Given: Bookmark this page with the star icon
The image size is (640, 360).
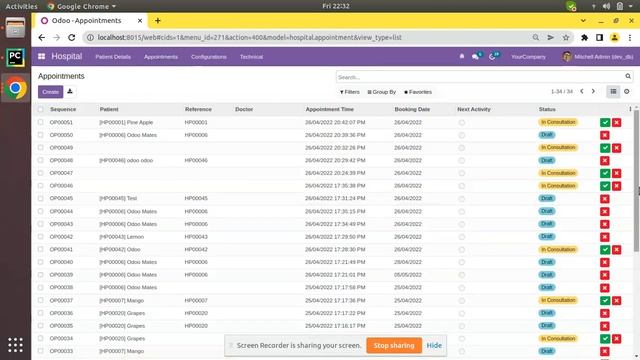Looking at the screenshot, I should click(566, 38).
